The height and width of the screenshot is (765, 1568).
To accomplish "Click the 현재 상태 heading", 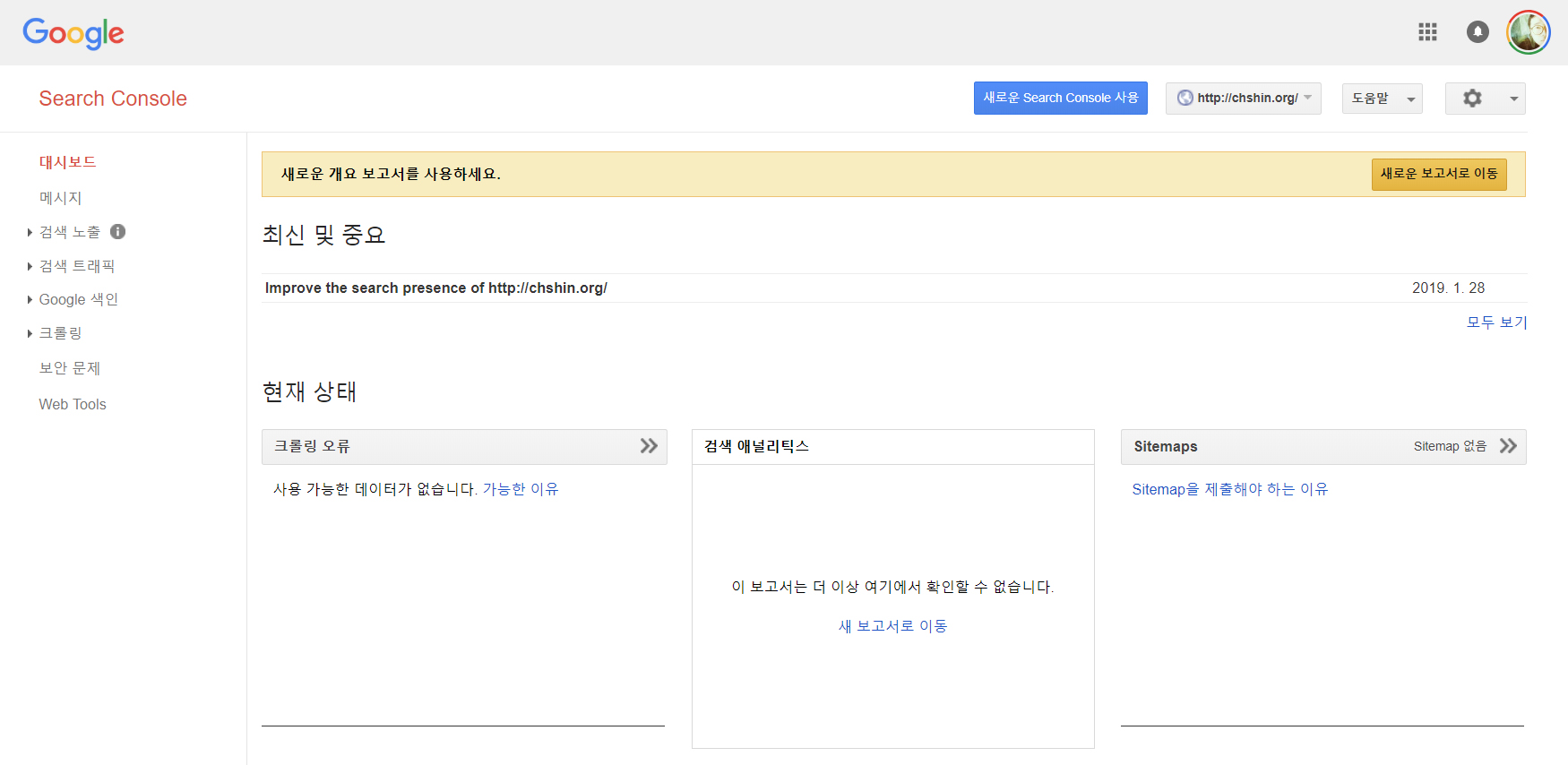I will coord(309,391).
